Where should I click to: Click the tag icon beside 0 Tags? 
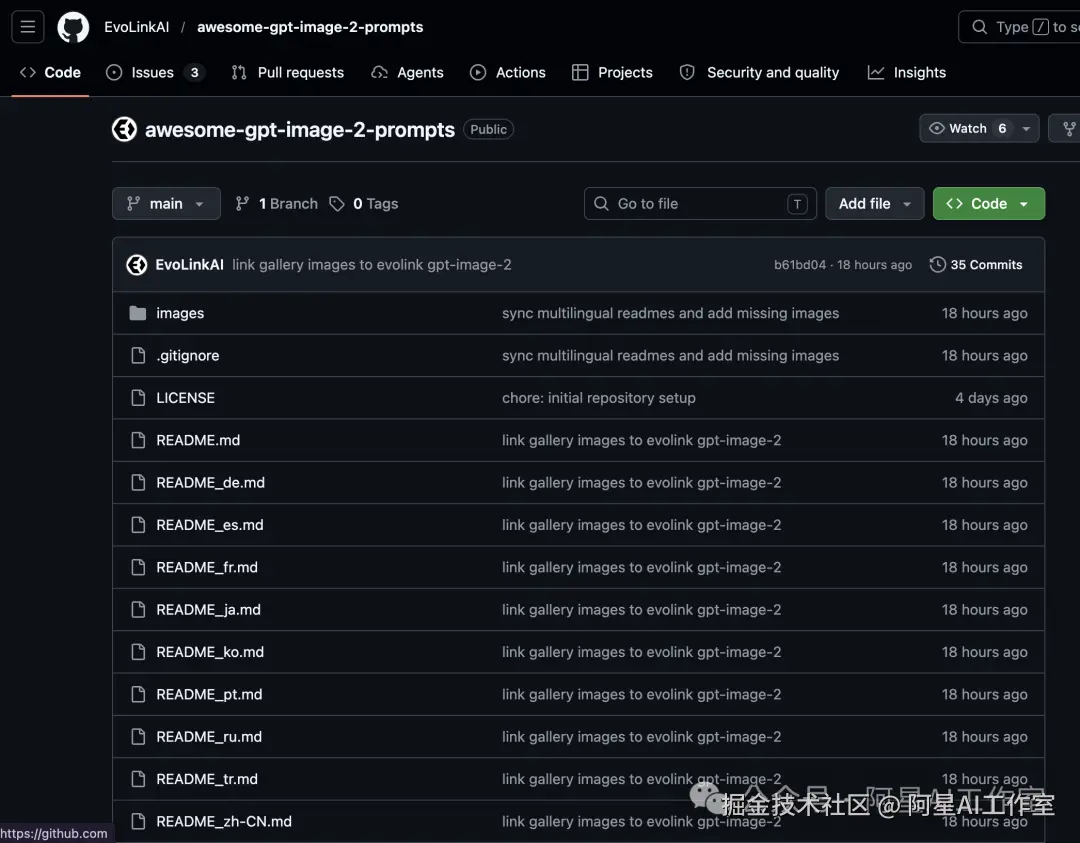tap(337, 204)
